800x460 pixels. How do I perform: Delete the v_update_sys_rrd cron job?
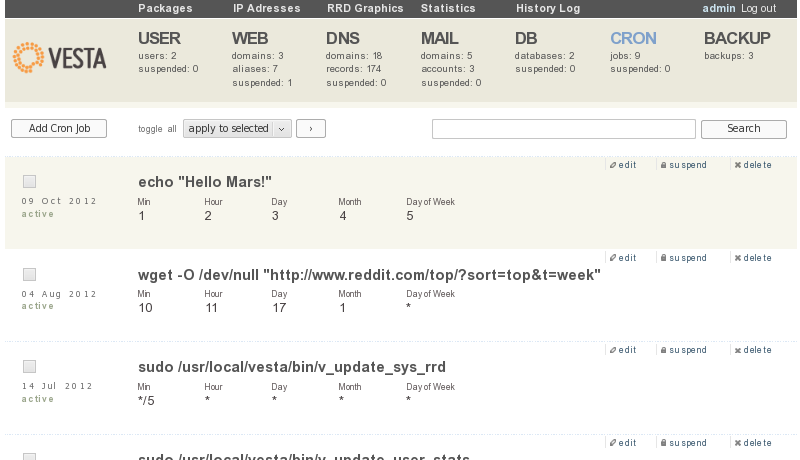click(x=752, y=350)
